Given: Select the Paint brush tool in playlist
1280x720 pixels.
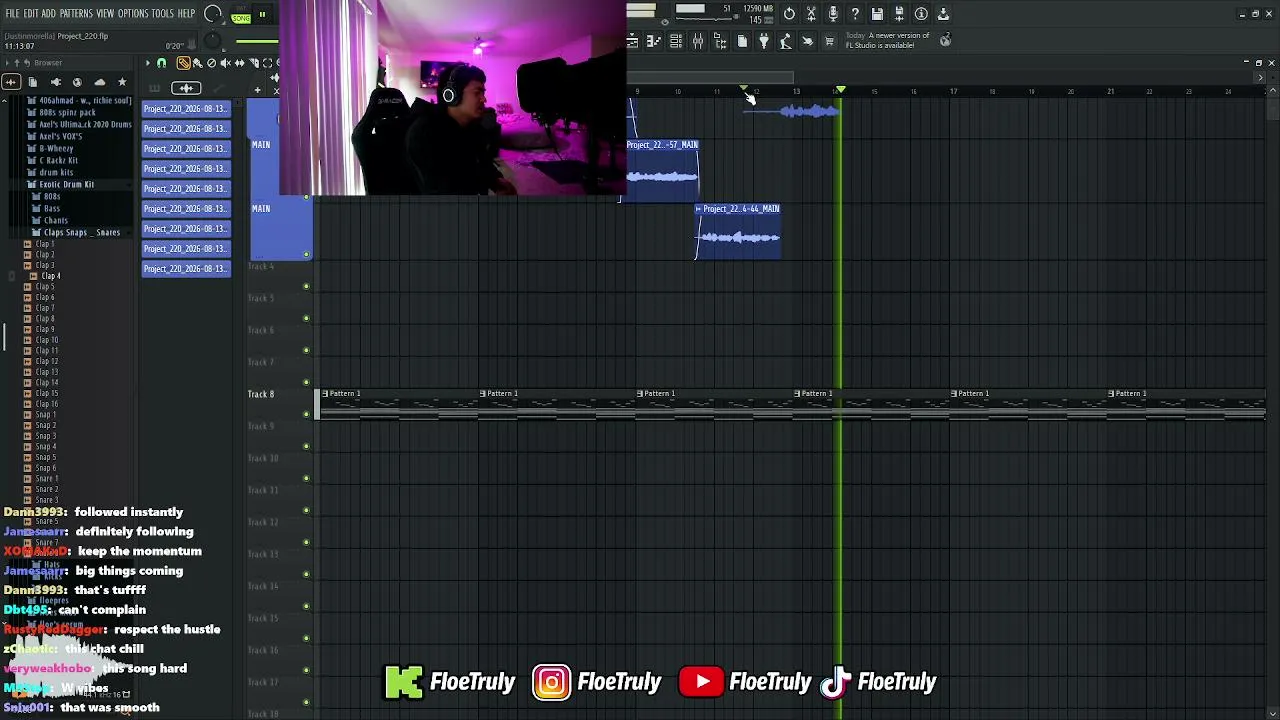Looking at the screenshot, I should click(197, 63).
